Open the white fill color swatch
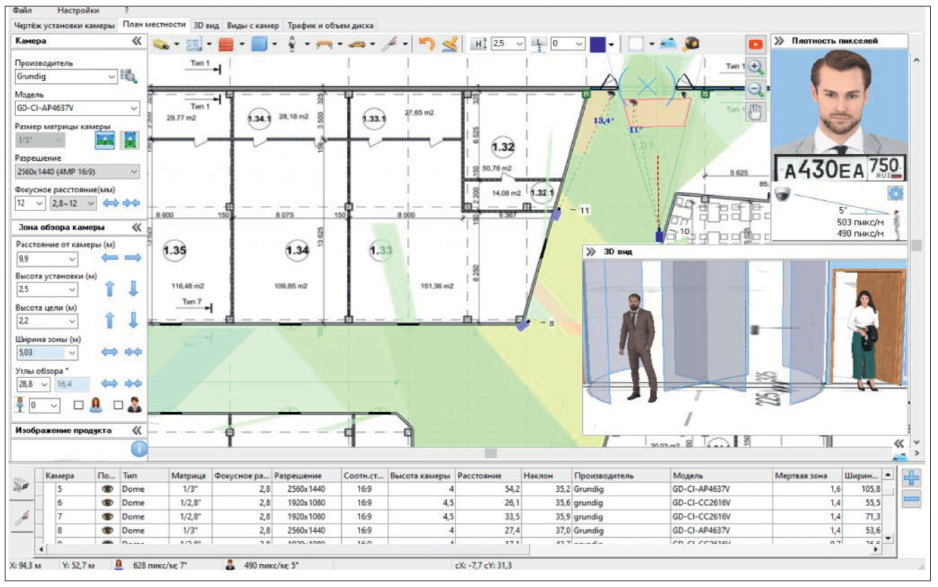The image size is (938, 587). click(636, 44)
